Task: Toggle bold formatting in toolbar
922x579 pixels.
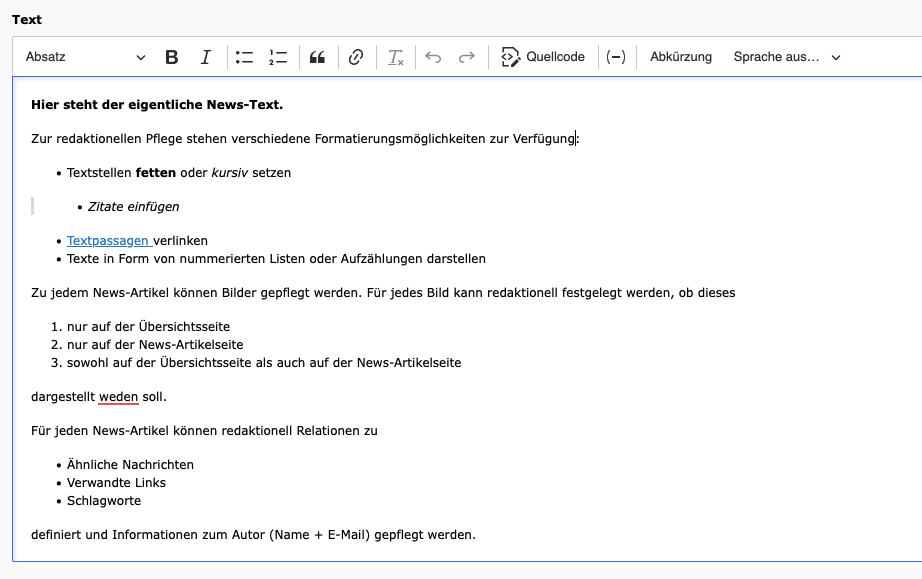Action: tap(172, 57)
